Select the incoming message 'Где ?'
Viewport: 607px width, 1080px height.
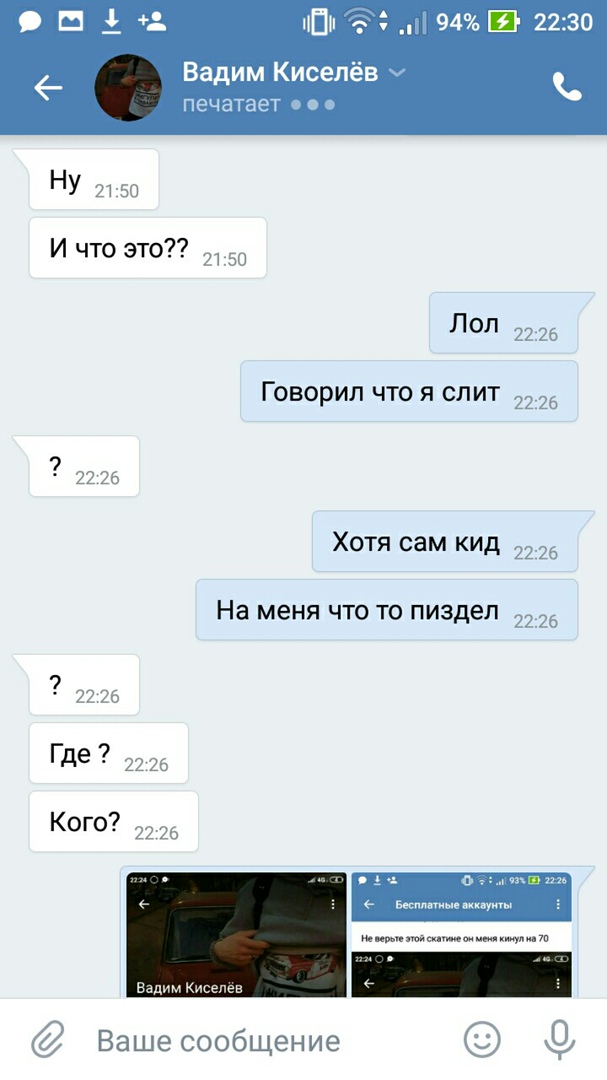(x=108, y=753)
